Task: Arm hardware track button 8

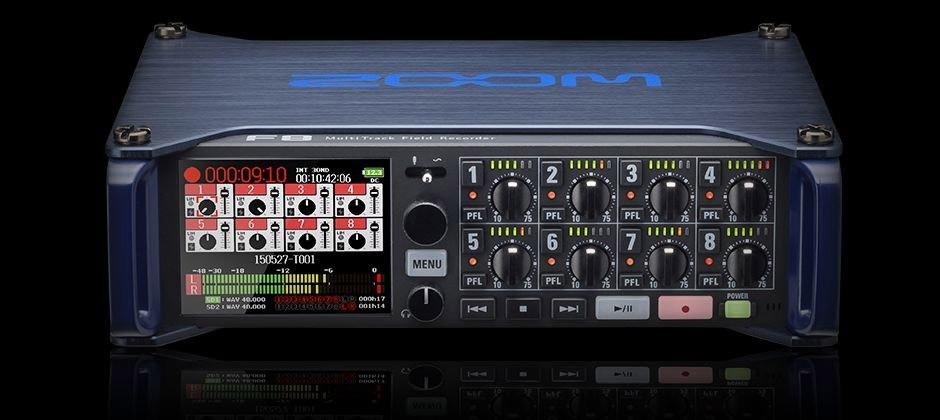Action: [x=710, y=241]
